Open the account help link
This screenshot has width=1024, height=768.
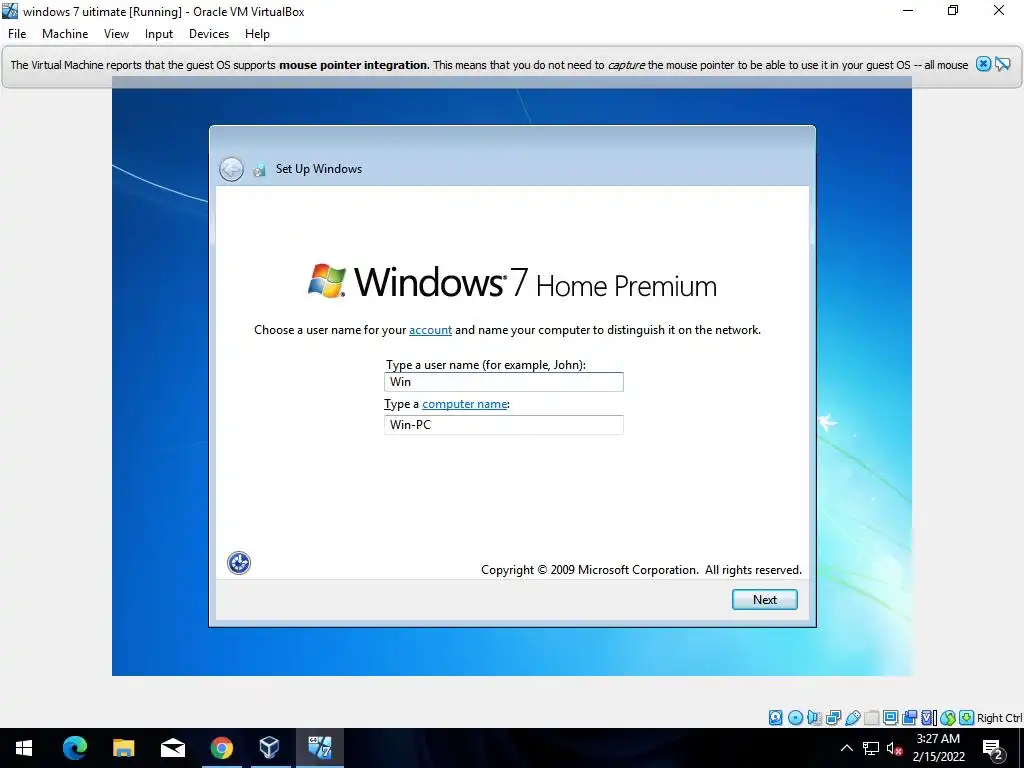click(x=430, y=330)
